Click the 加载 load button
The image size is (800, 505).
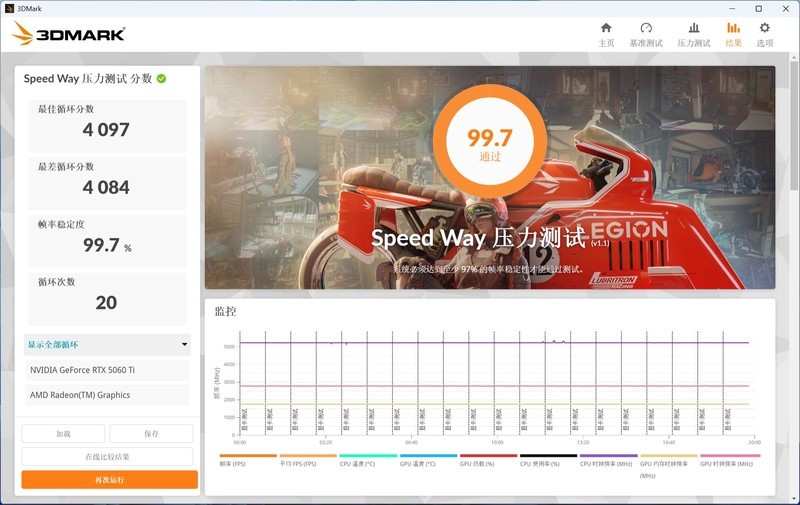[x=63, y=434]
